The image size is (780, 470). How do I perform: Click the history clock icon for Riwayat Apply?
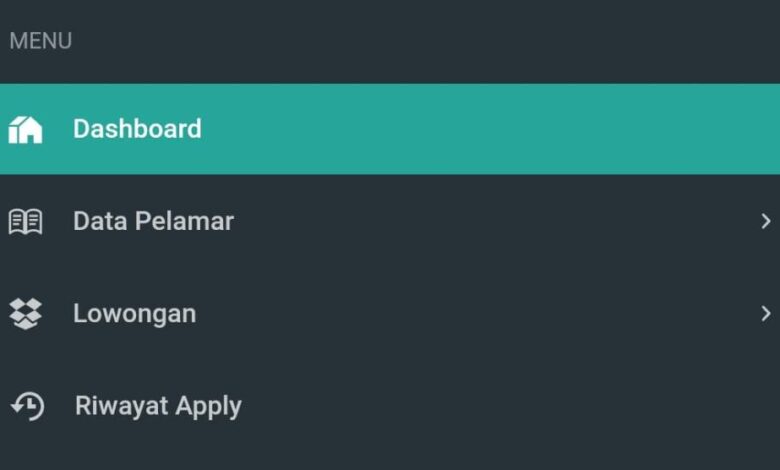click(x=27, y=406)
